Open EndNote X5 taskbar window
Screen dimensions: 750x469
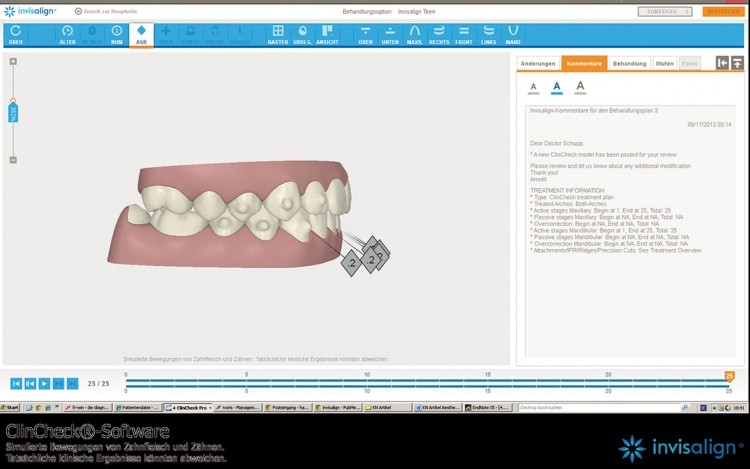(x=487, y=408)
